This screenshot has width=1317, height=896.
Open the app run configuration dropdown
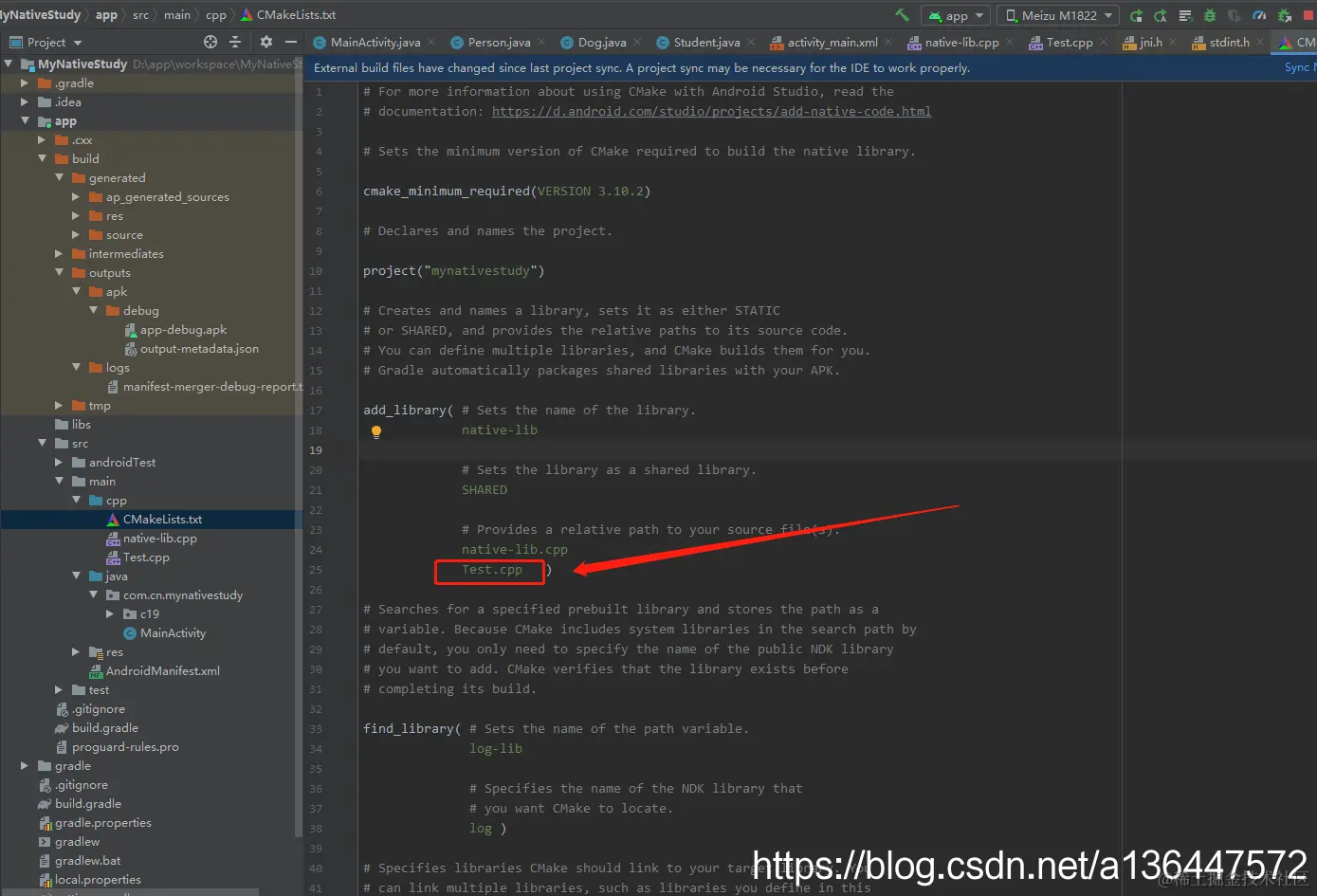tap(955, 15)
